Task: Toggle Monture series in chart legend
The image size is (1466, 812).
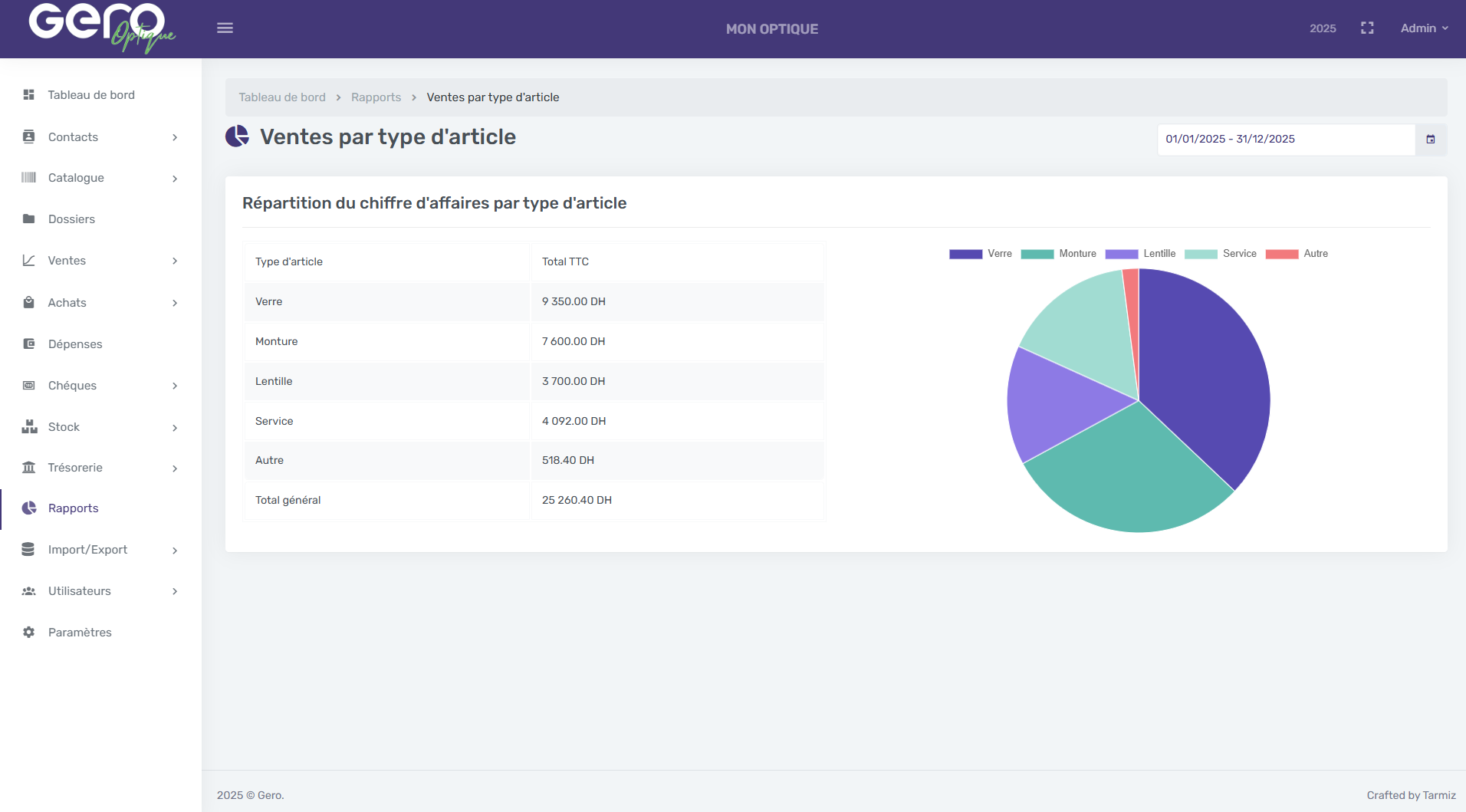Action: pos(1058,254)
